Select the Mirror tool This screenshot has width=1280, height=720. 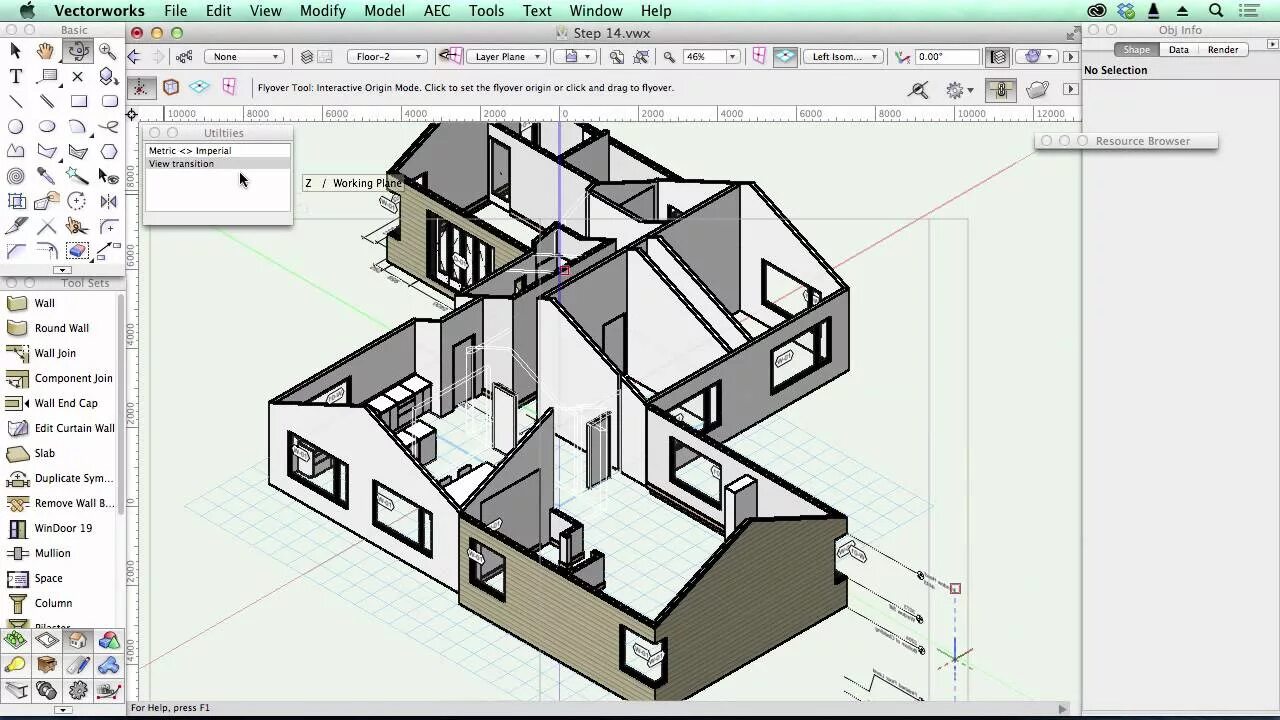(108, 201)
